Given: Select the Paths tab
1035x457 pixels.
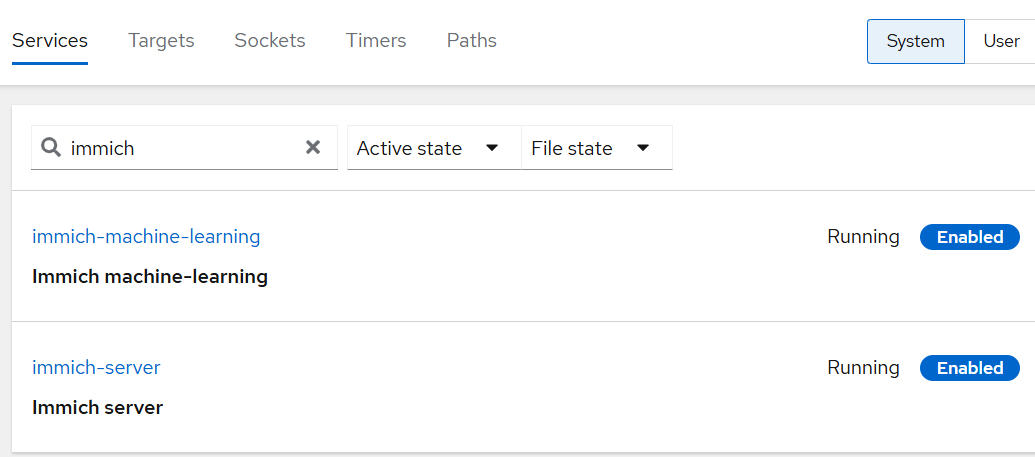Looking at the screenshot, I should [x=472, y=41].
